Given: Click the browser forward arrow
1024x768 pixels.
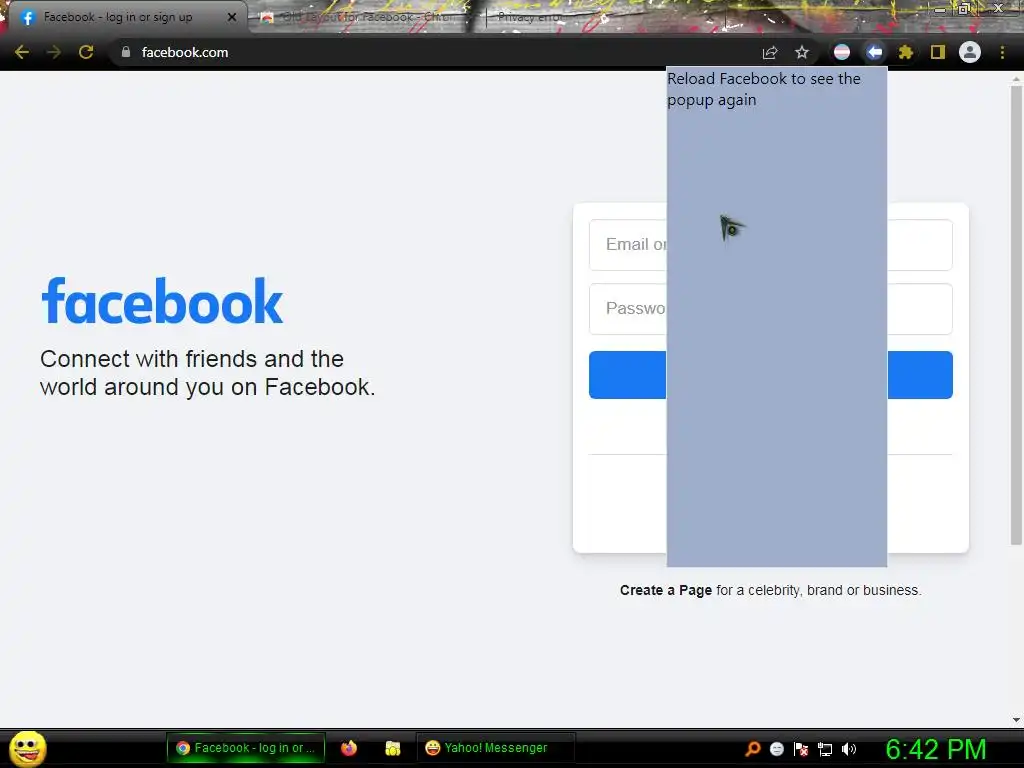Looking at the screenshot, I should [x=54, y=52].
